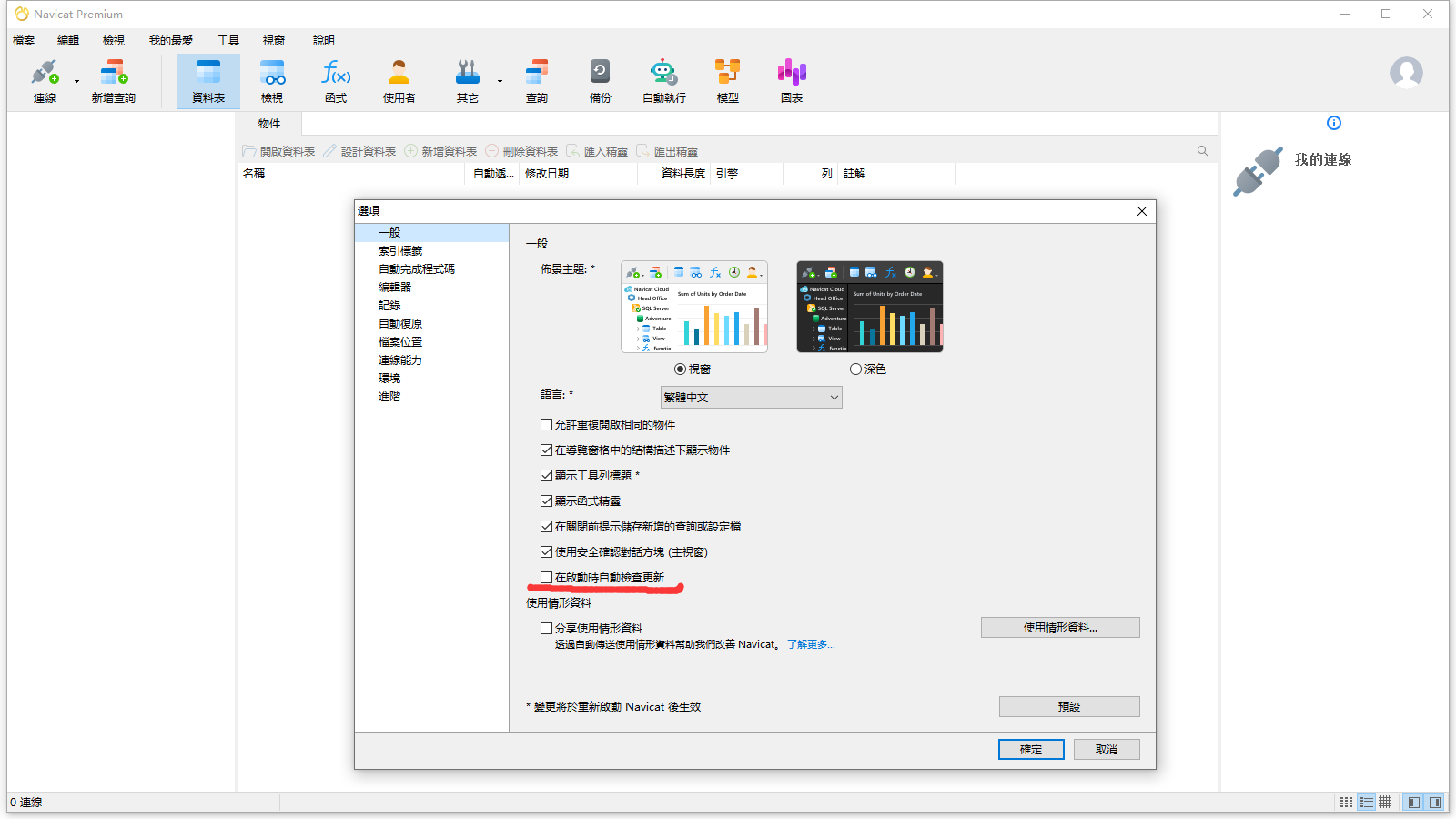This screenshot has width=1456, height=819.
Task: Expand the 連線 toolbar dropdown arrow
Action: [76, 81]
